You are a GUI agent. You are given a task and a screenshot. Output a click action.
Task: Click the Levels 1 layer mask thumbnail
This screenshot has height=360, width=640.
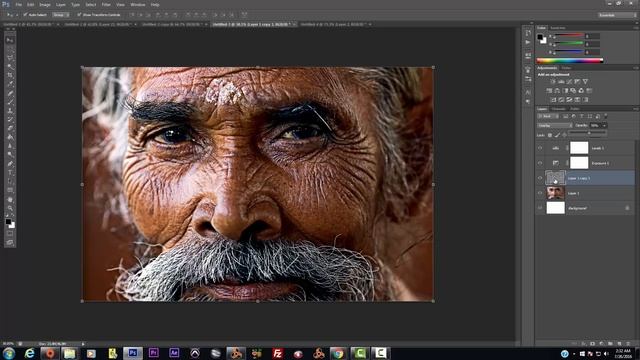click(x=579, y=148)
